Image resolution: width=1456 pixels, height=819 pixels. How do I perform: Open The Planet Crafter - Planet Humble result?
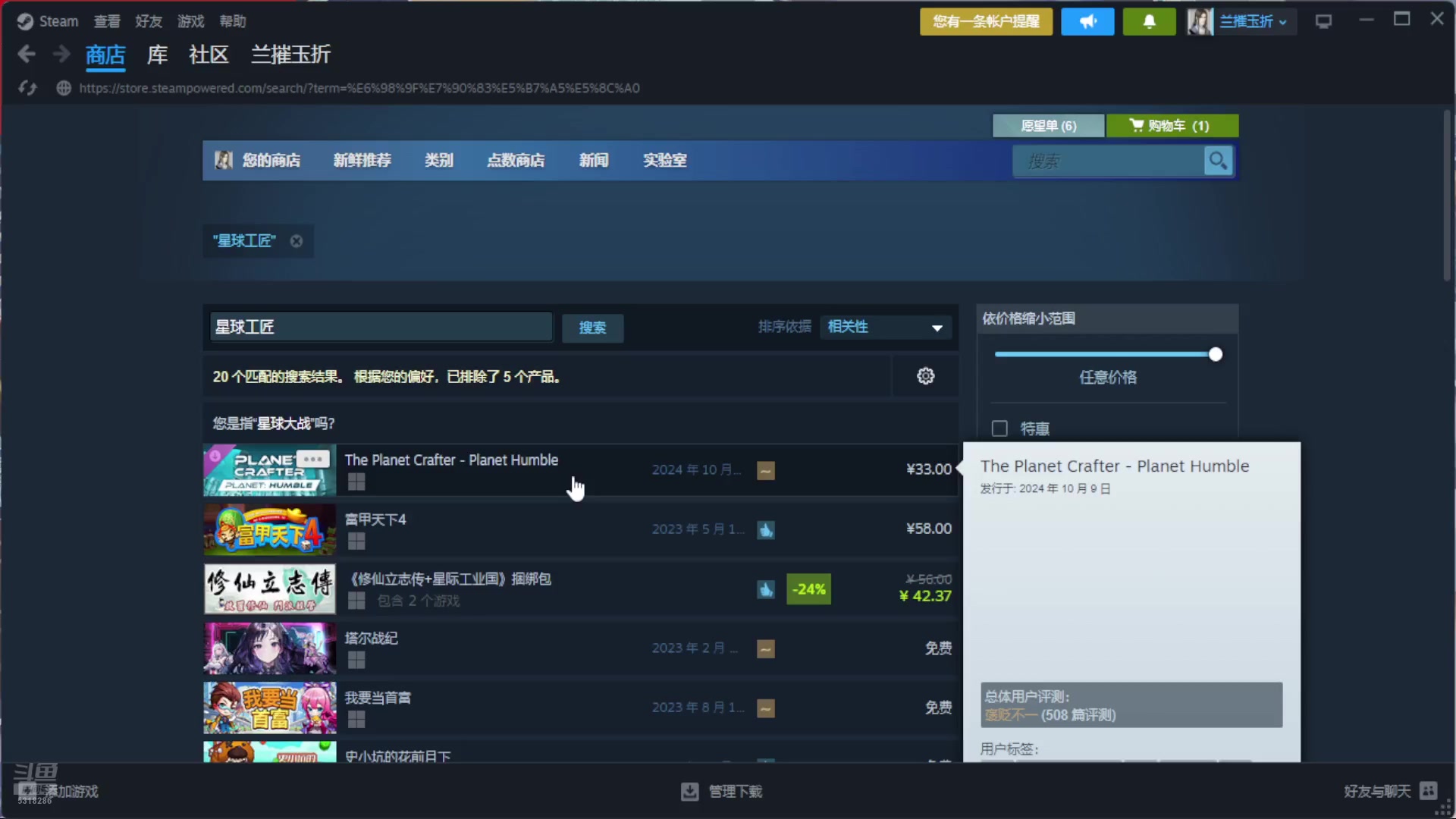point(580,470)
